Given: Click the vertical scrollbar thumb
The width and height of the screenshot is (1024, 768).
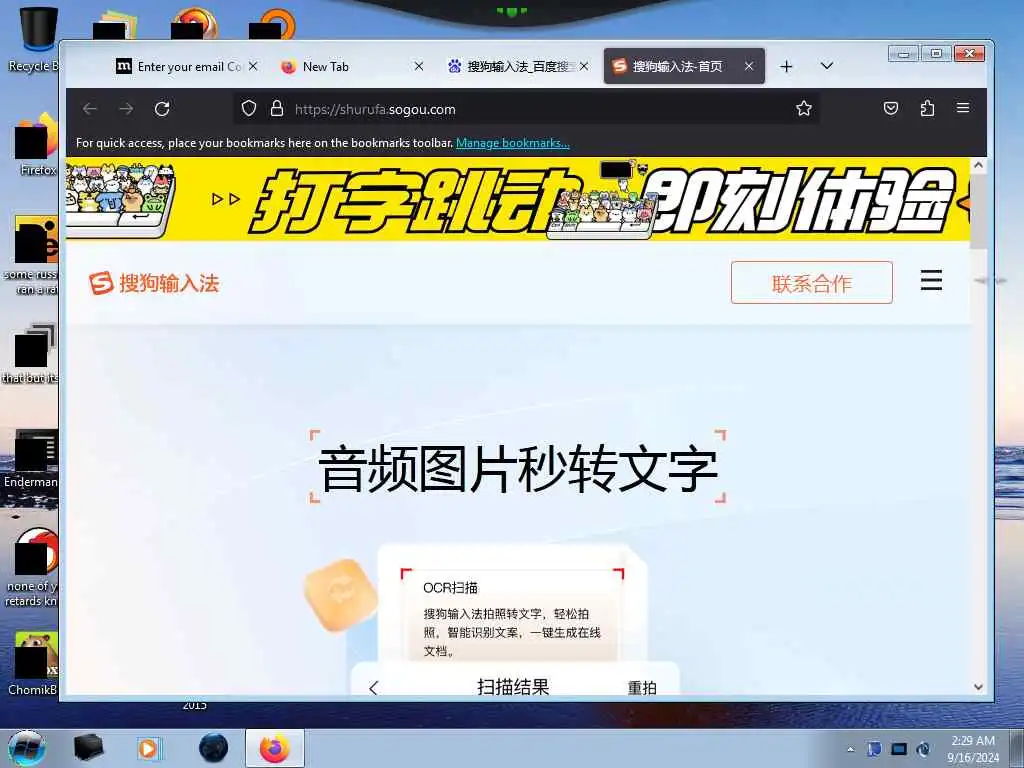Looking at the screenshot, I should point(978,210).
